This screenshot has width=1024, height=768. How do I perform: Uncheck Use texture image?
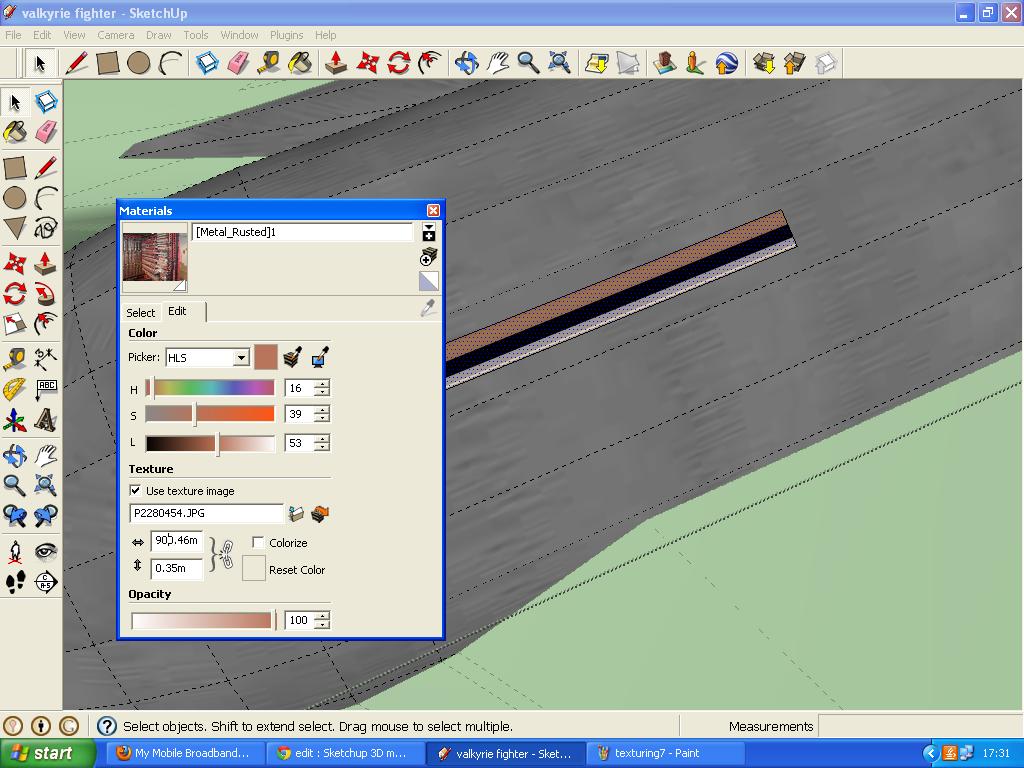click(136, 491)
